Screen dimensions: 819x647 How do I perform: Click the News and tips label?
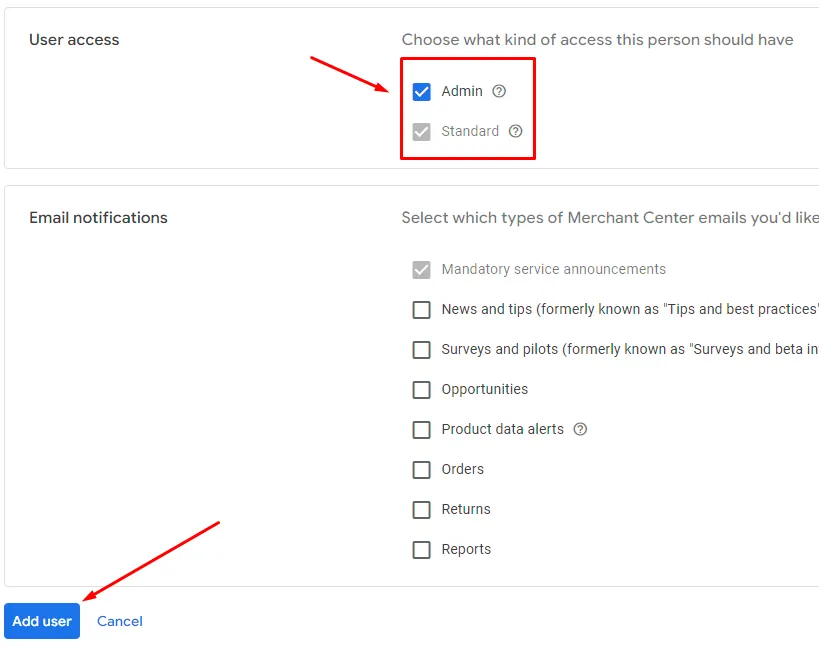630,309
